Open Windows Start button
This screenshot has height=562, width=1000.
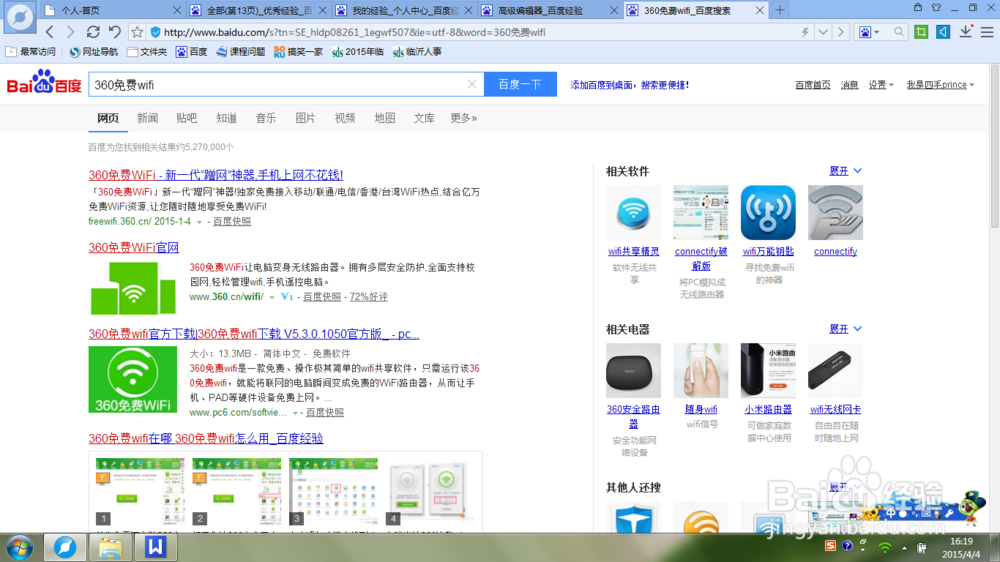20,547
